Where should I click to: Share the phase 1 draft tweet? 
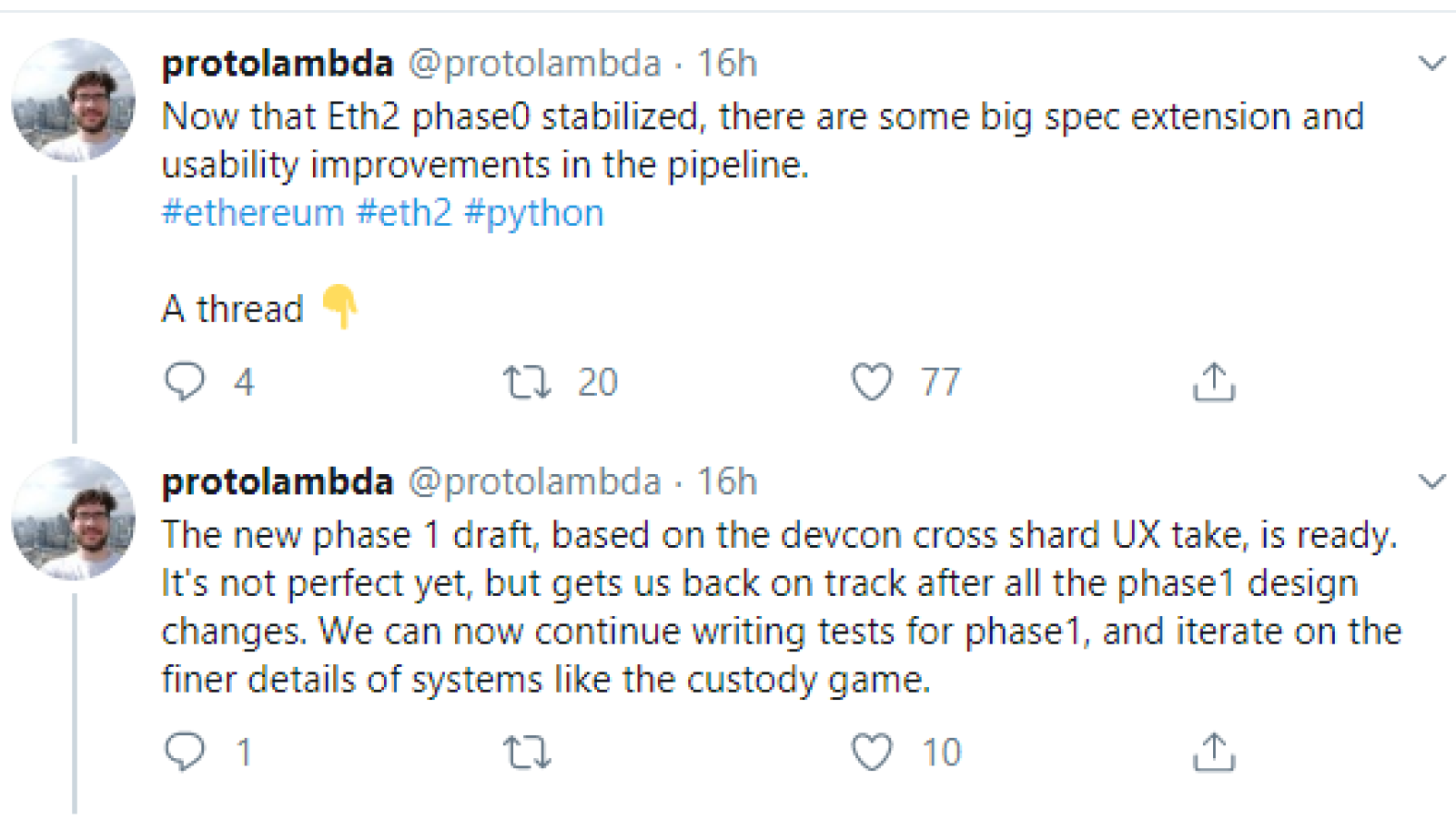pos(1214,753)
